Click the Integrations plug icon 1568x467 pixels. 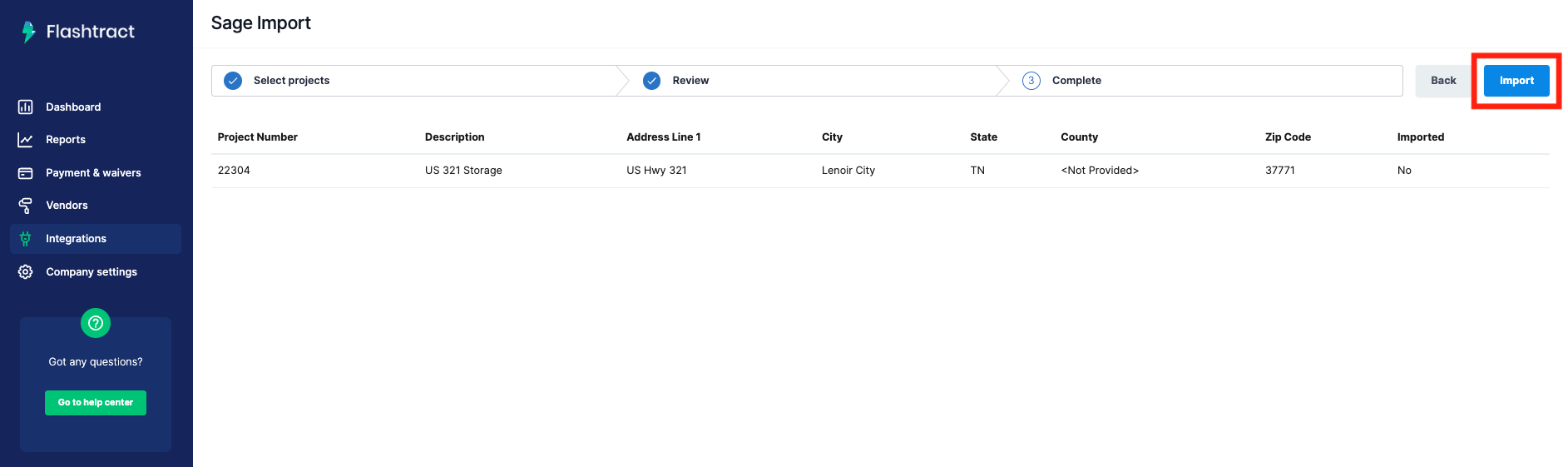tap(26, 239)
